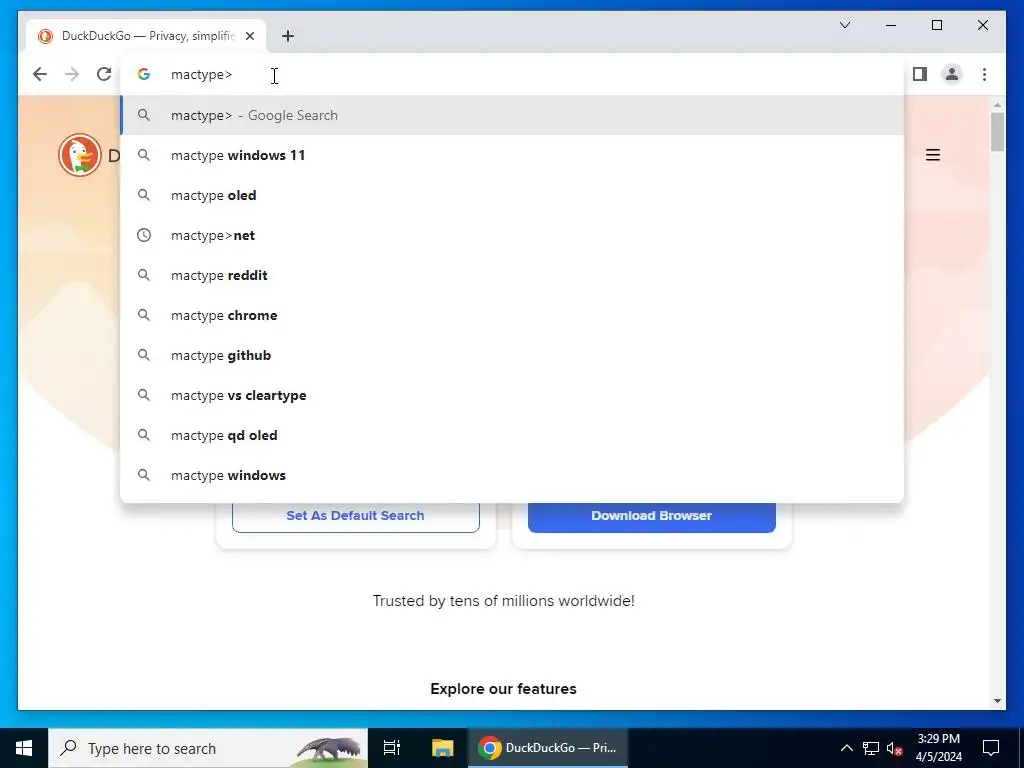This screenshot has height=768, width=1024.
Task: Click the network tray icon
Action: coord(871,748)
